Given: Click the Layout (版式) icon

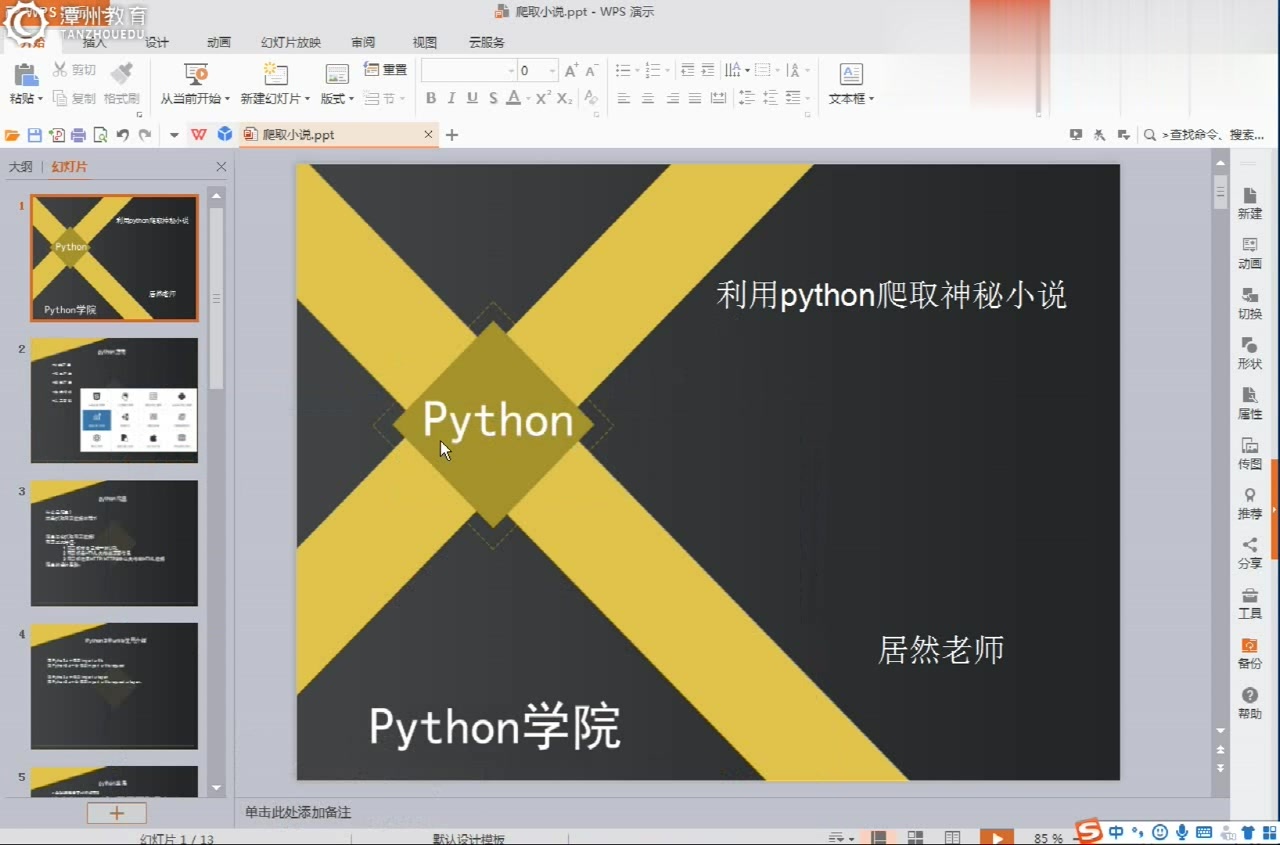Looking at the screenshot, I should click(x=337, y=75).
